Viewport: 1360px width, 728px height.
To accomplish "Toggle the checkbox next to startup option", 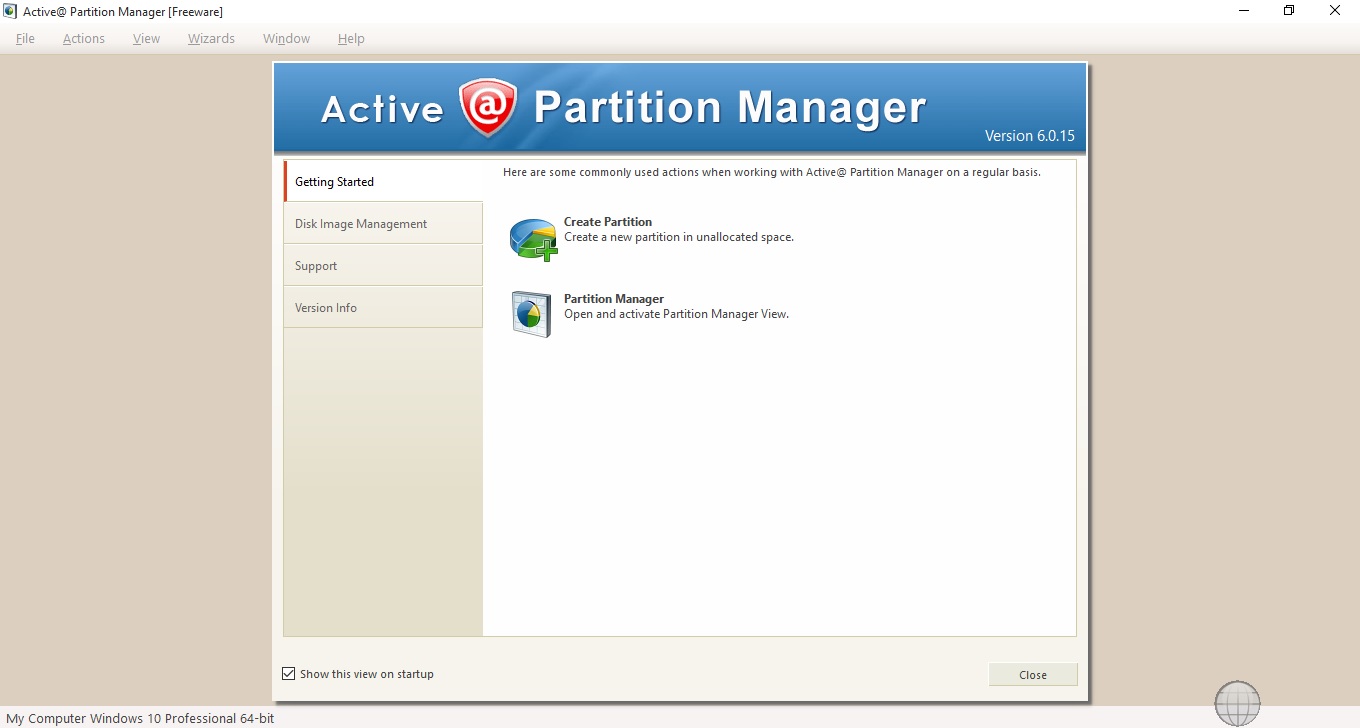I will [288, 673].
